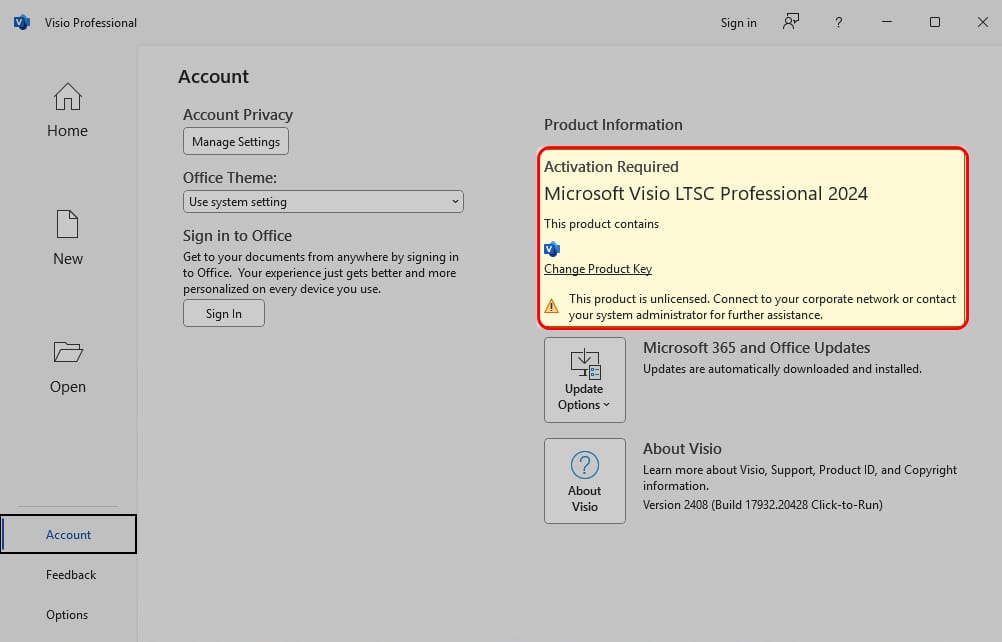Click the Sign In button under Sign in to Office

coord(224,314)
